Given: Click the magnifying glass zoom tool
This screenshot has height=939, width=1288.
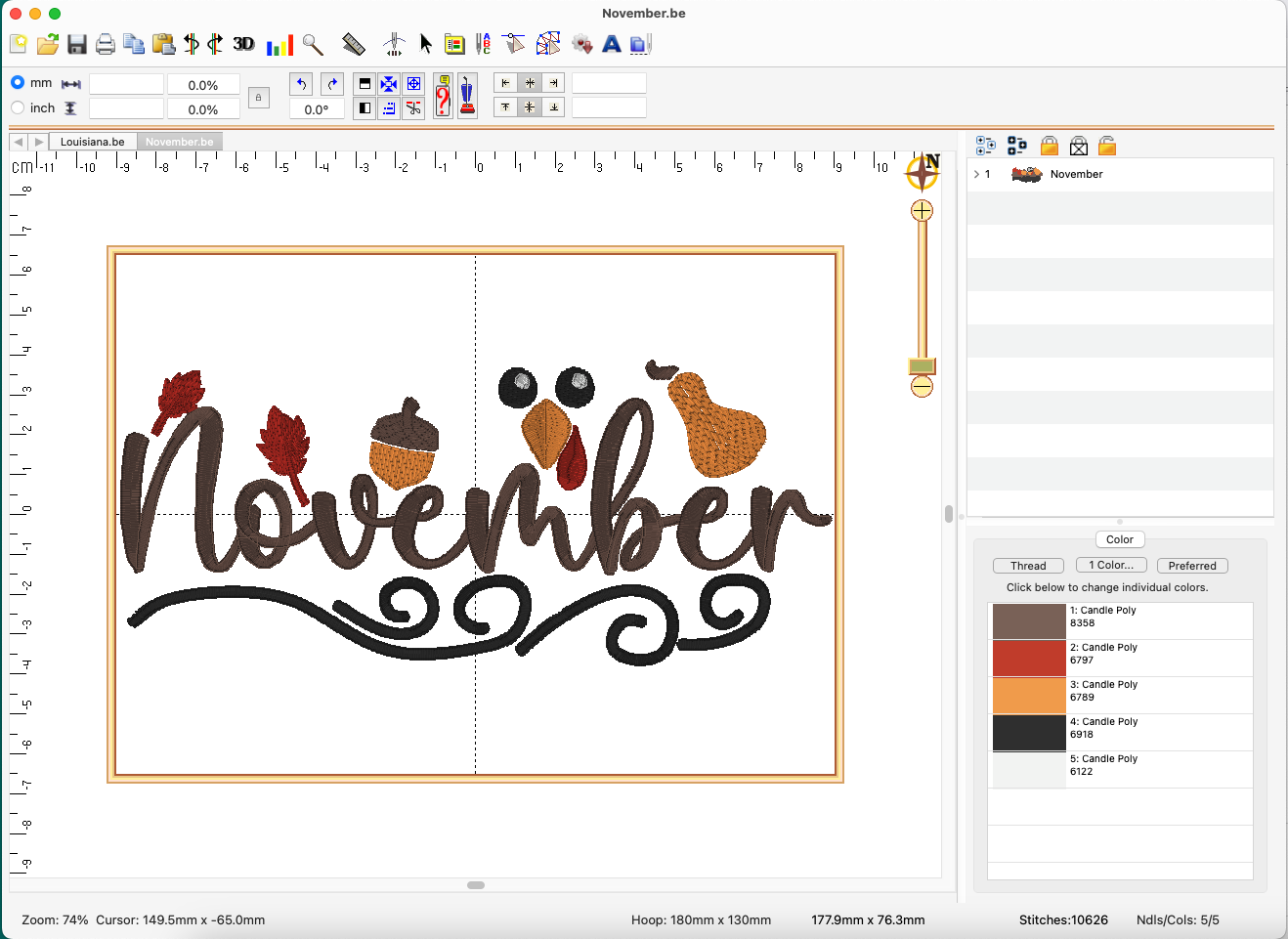Looking at the screenshot, I should (x=313, y=44).
